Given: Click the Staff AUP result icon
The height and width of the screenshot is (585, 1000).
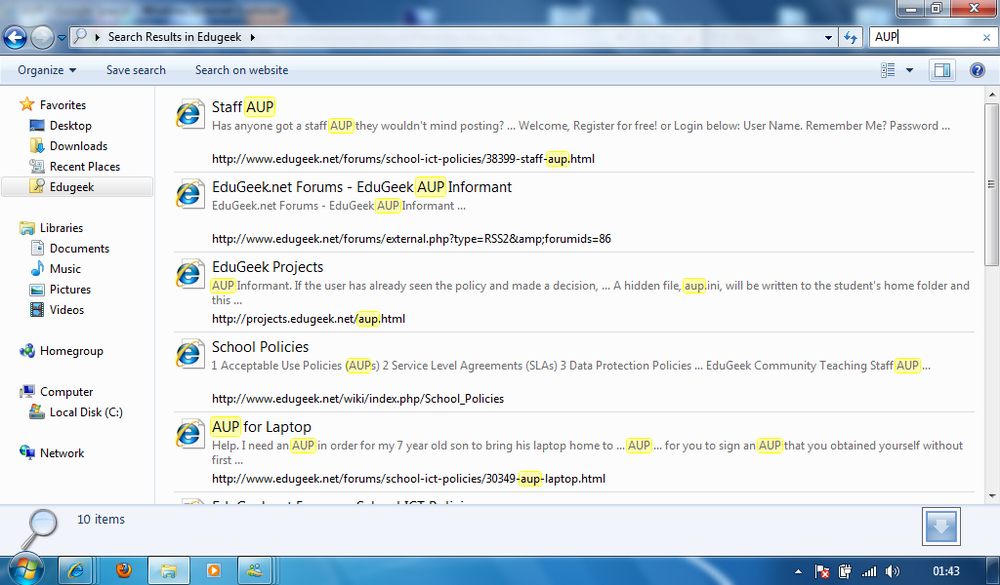Looking at the screenshot, I should (x=189, y=114).
